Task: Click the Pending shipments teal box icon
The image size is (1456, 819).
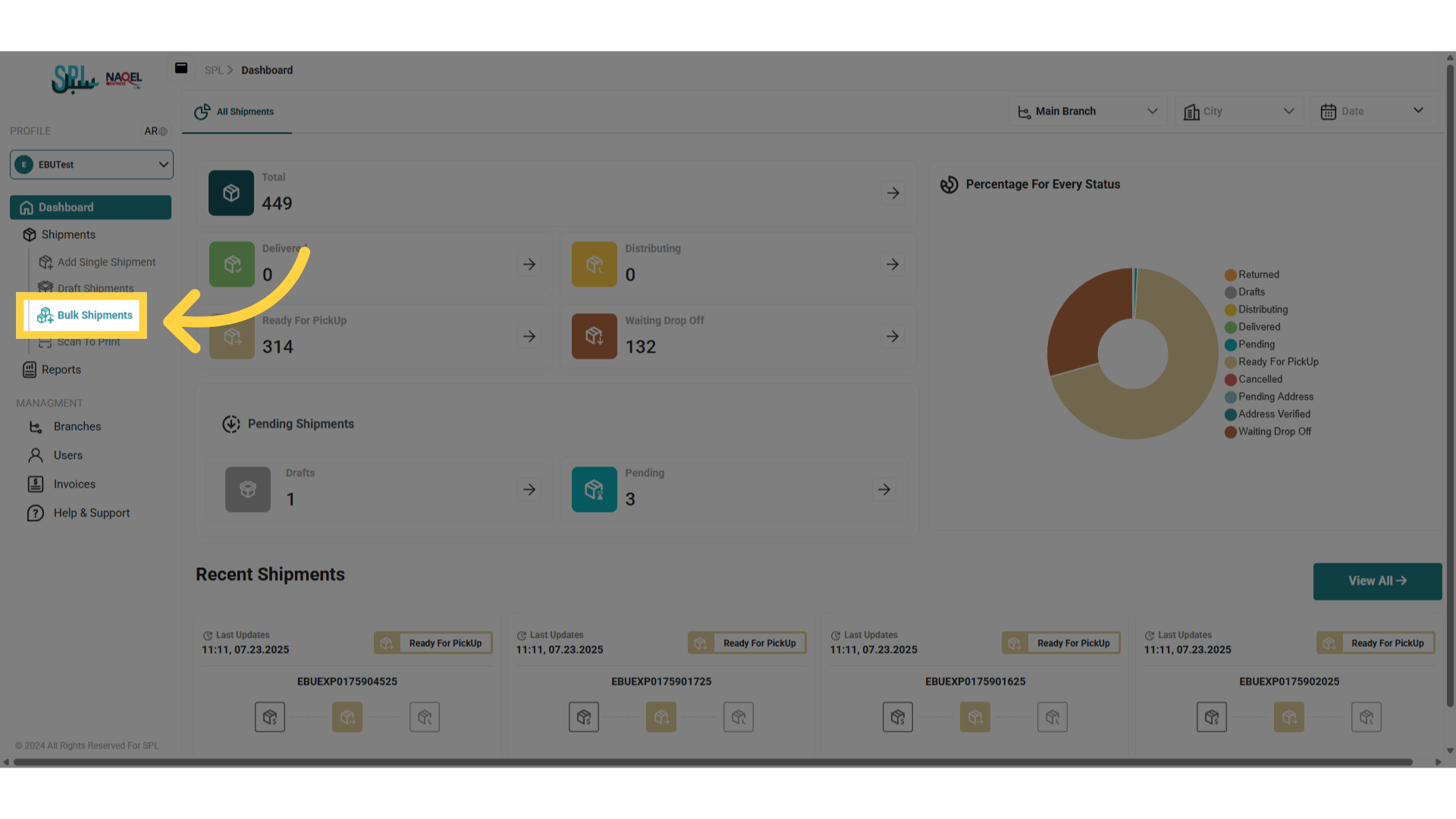Action: pyautogui.click(x=594, y=489)
